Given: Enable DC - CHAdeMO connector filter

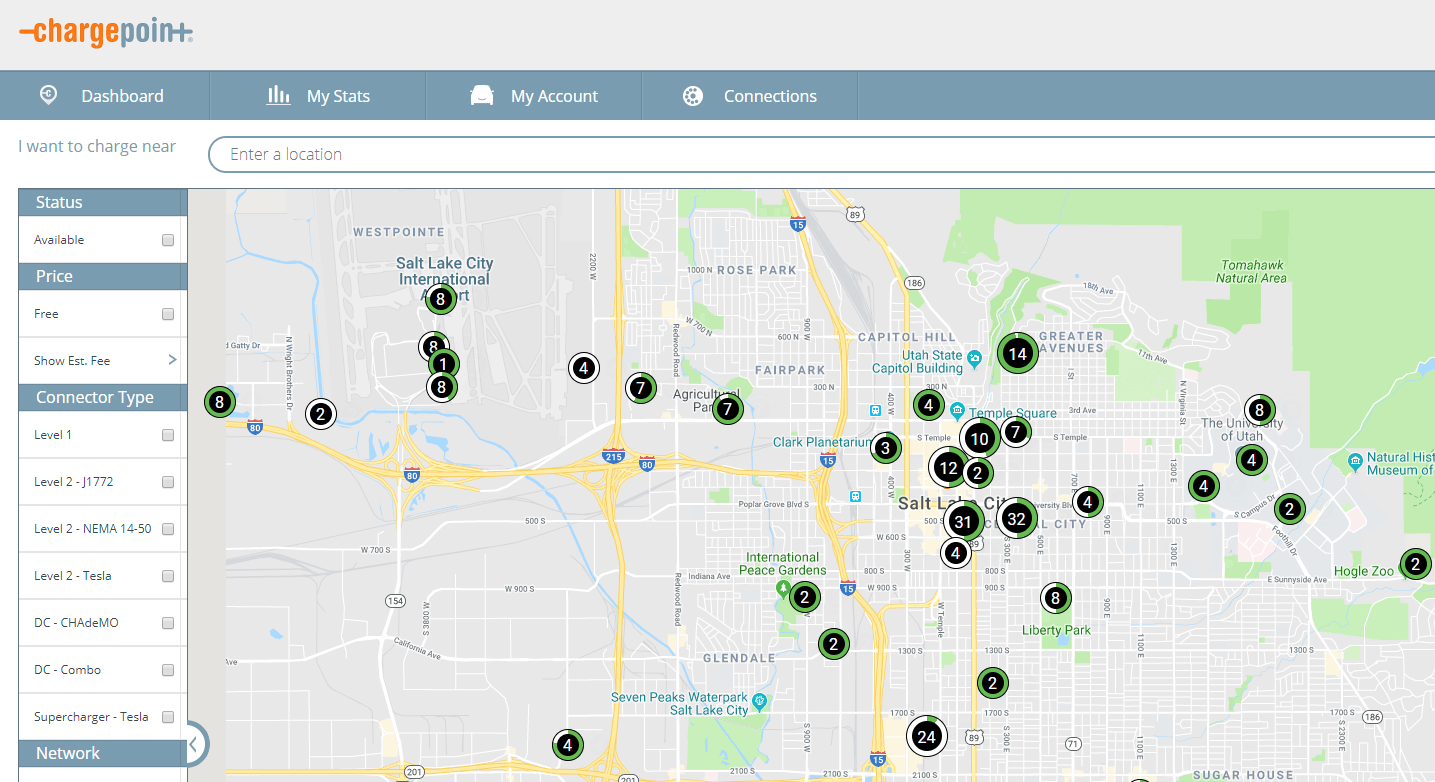Looking at the screenshot, I should click(168, 623).
